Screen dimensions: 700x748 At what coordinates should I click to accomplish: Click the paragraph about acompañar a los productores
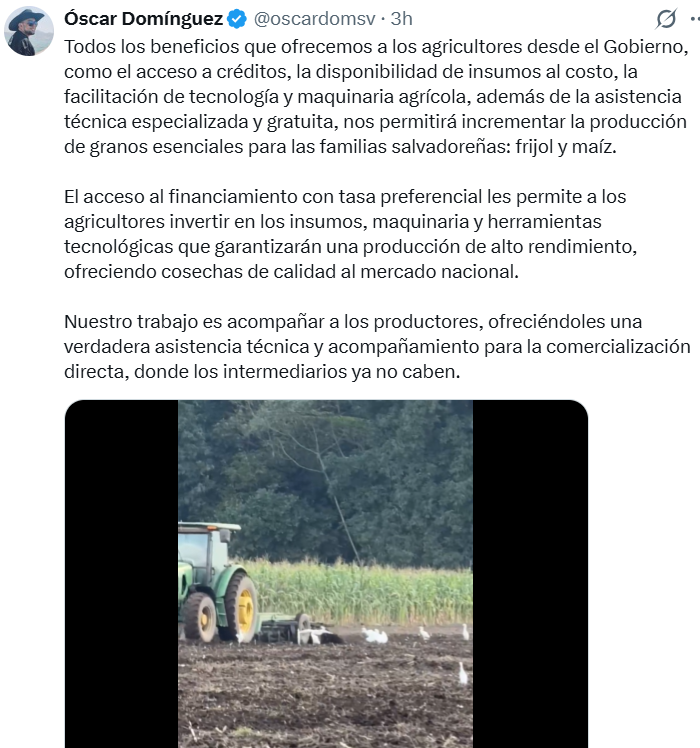click(x=377, y=346)
